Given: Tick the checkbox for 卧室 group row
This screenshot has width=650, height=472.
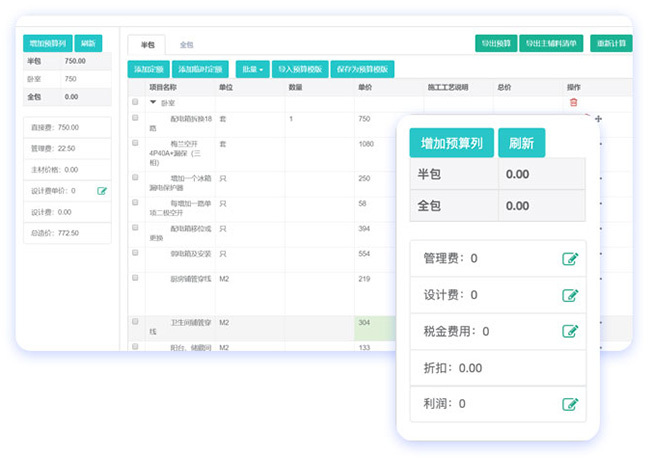Looking at the screenshot, I should pyautogui.click(x=135, y=102).
